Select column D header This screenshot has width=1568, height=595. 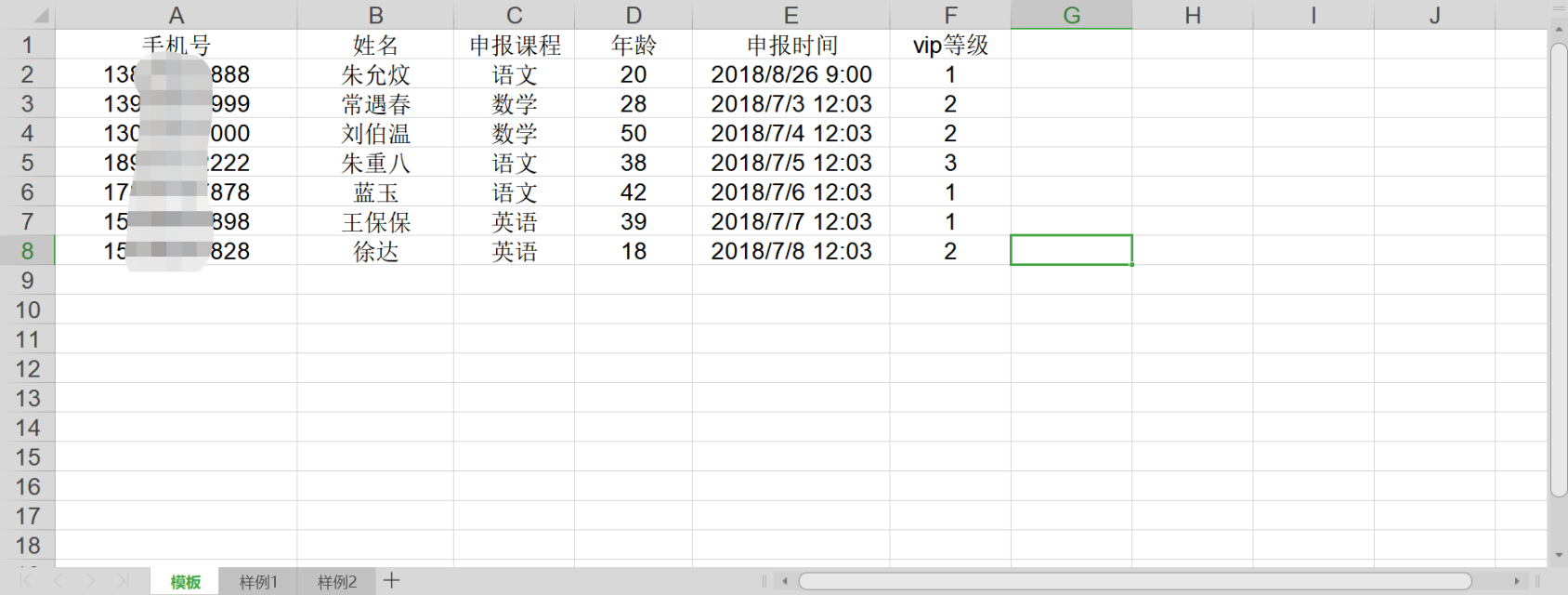[634, 15]
